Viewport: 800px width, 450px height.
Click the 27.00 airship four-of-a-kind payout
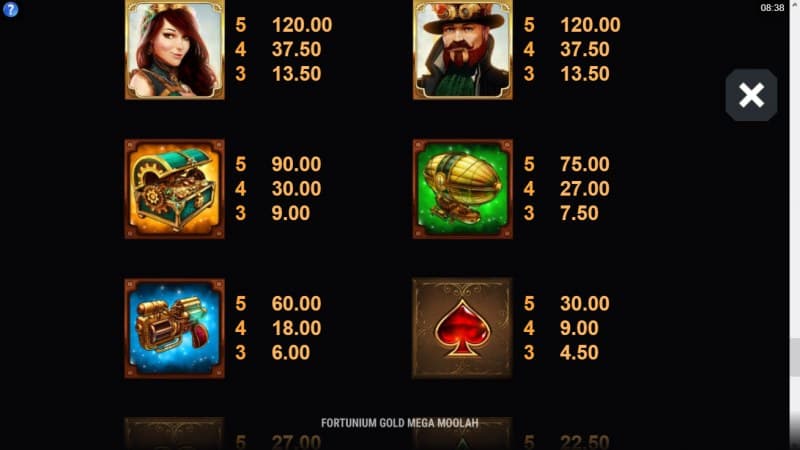click(x=585, y=189)
